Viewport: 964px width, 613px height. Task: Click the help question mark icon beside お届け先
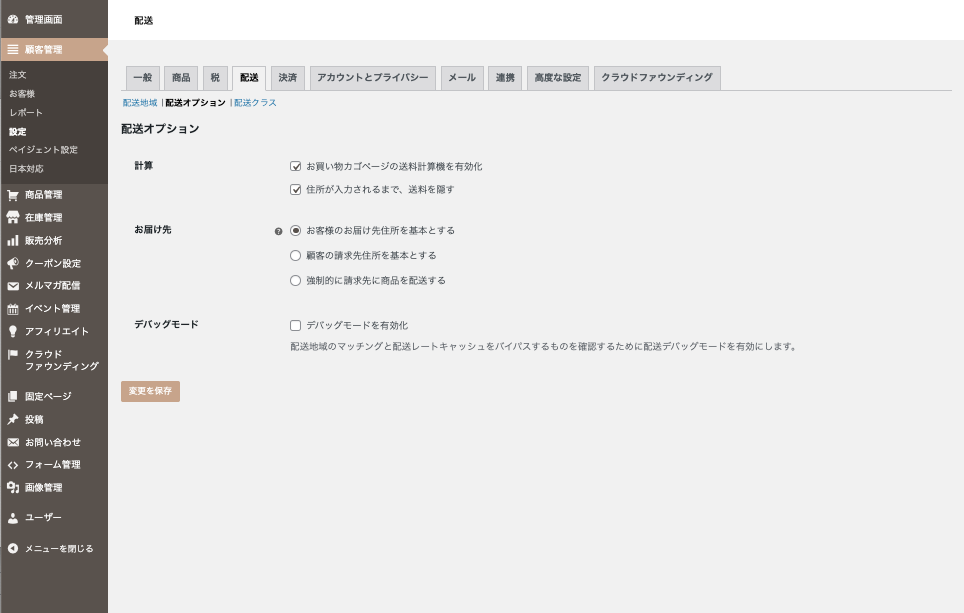pos(279,231)
